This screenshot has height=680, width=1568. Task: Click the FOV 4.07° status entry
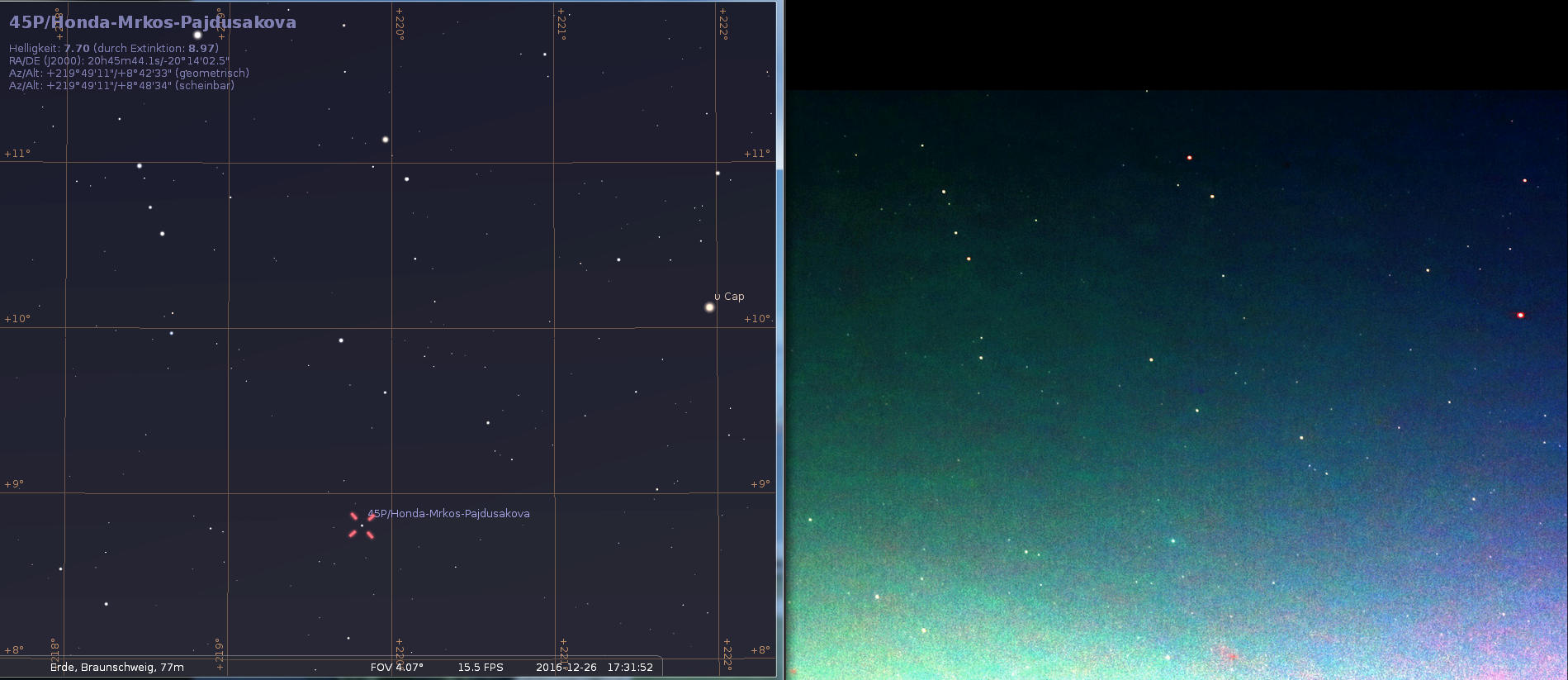click(397, 668)
